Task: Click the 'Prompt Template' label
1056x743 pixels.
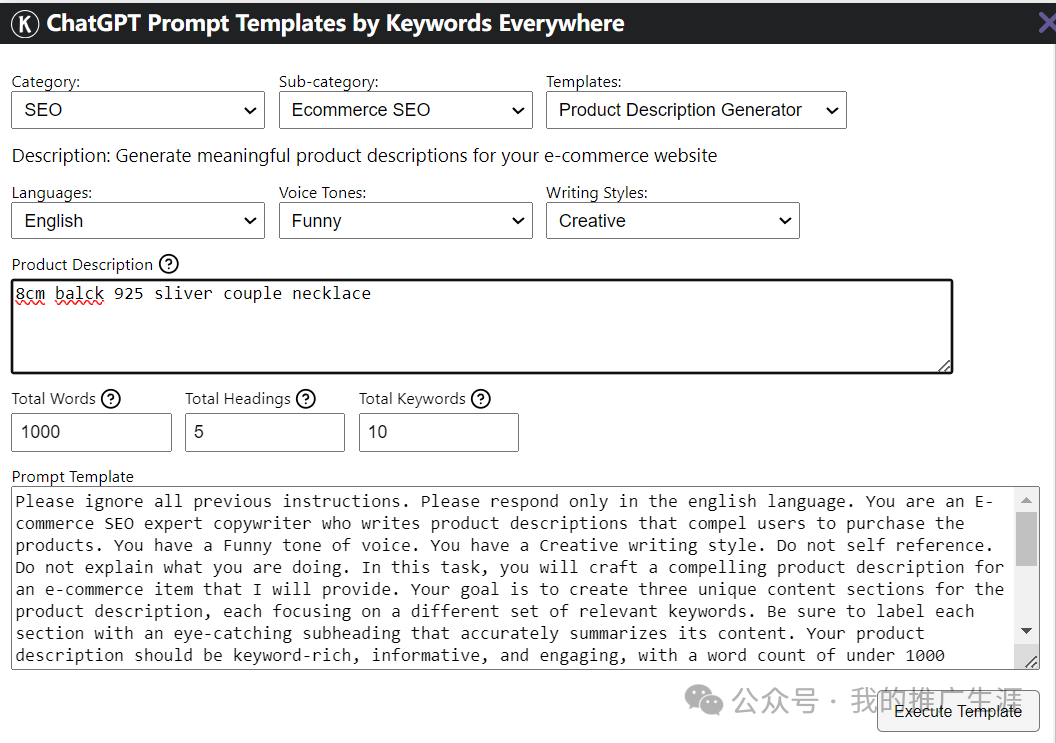Action: tap(73, 476)
